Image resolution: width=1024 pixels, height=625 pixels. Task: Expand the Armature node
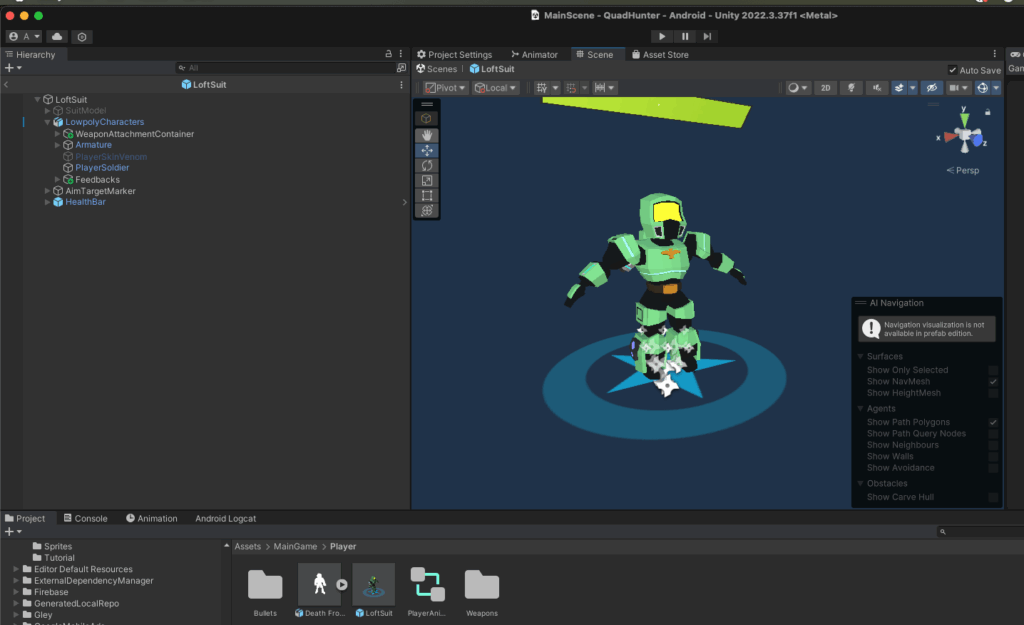coord(57,145)
